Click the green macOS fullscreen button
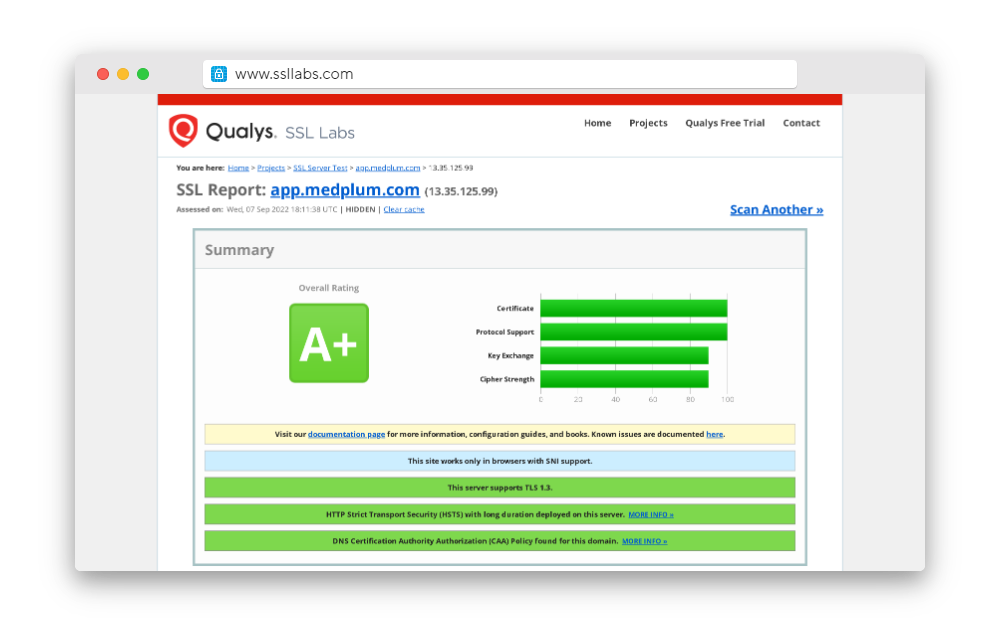The image size is (1000, 625). [x=143, y=74]
